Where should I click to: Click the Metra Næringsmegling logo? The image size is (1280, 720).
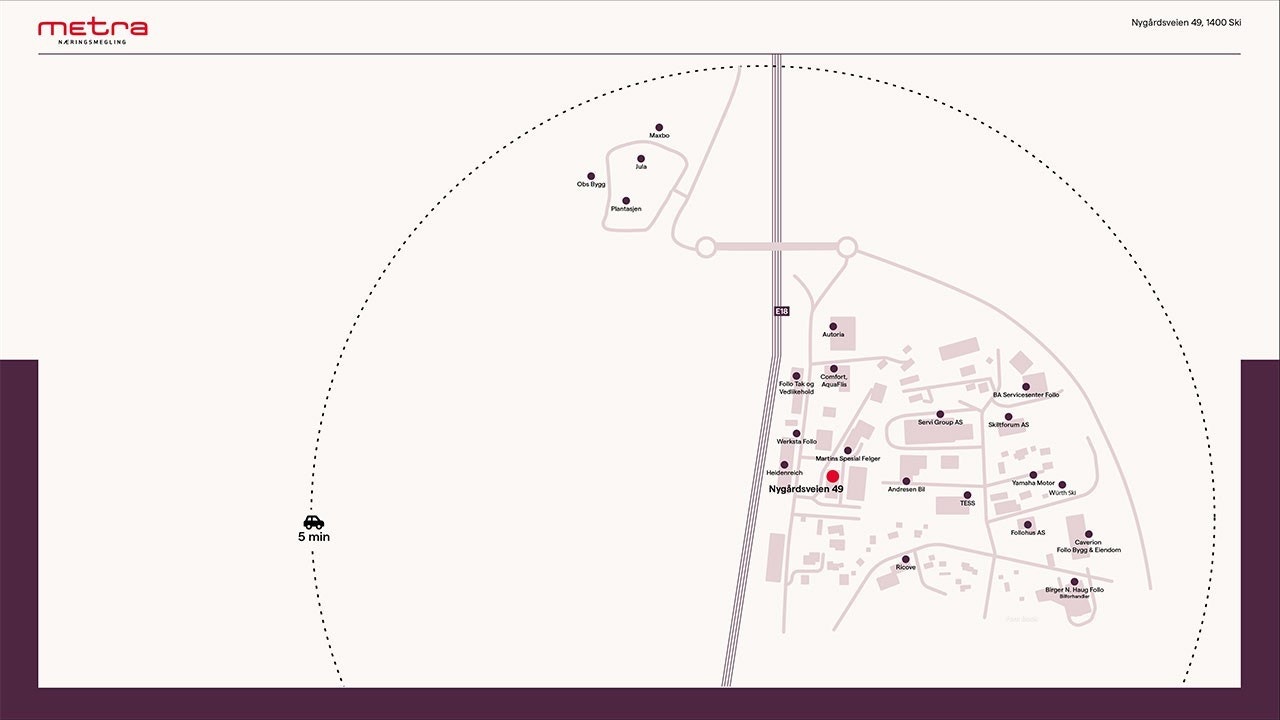click(x=93, y=32)
